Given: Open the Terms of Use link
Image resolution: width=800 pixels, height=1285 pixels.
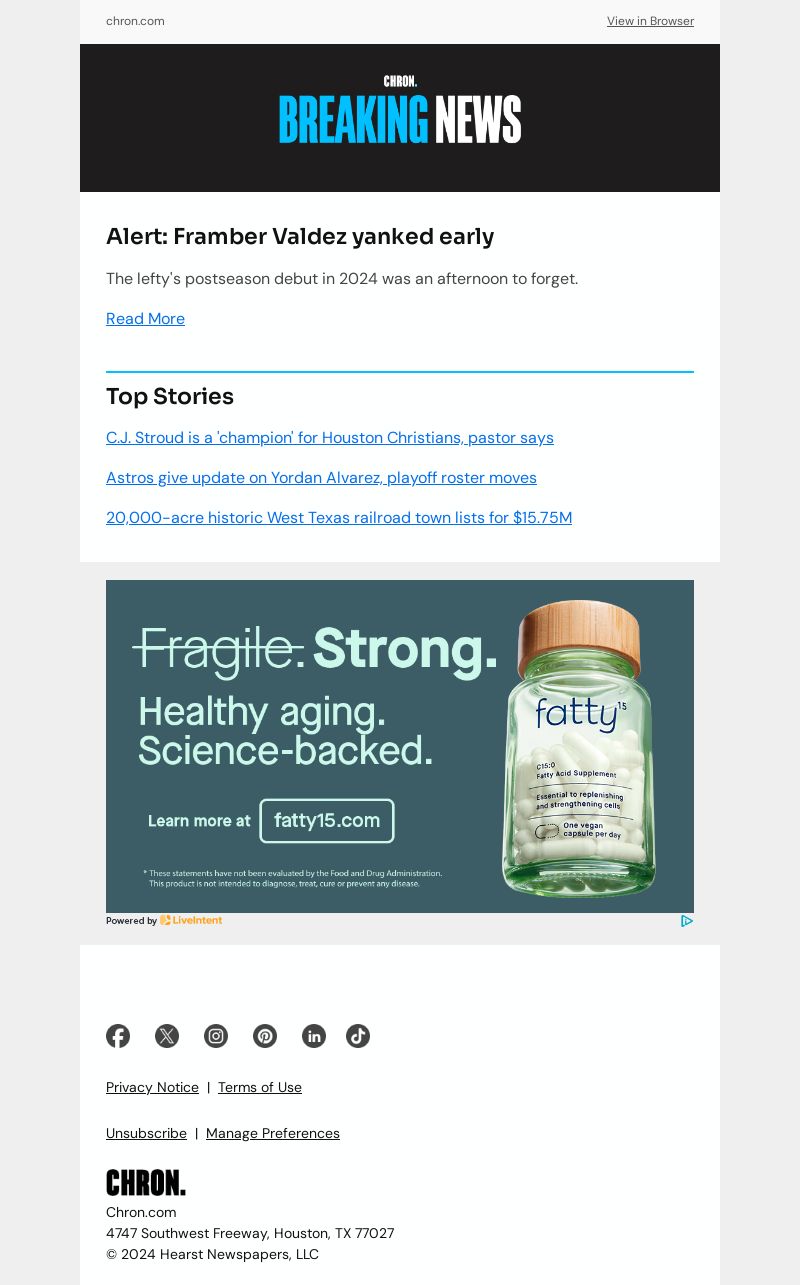Looking at the screenshot, I should click(x=260, y=1087).
